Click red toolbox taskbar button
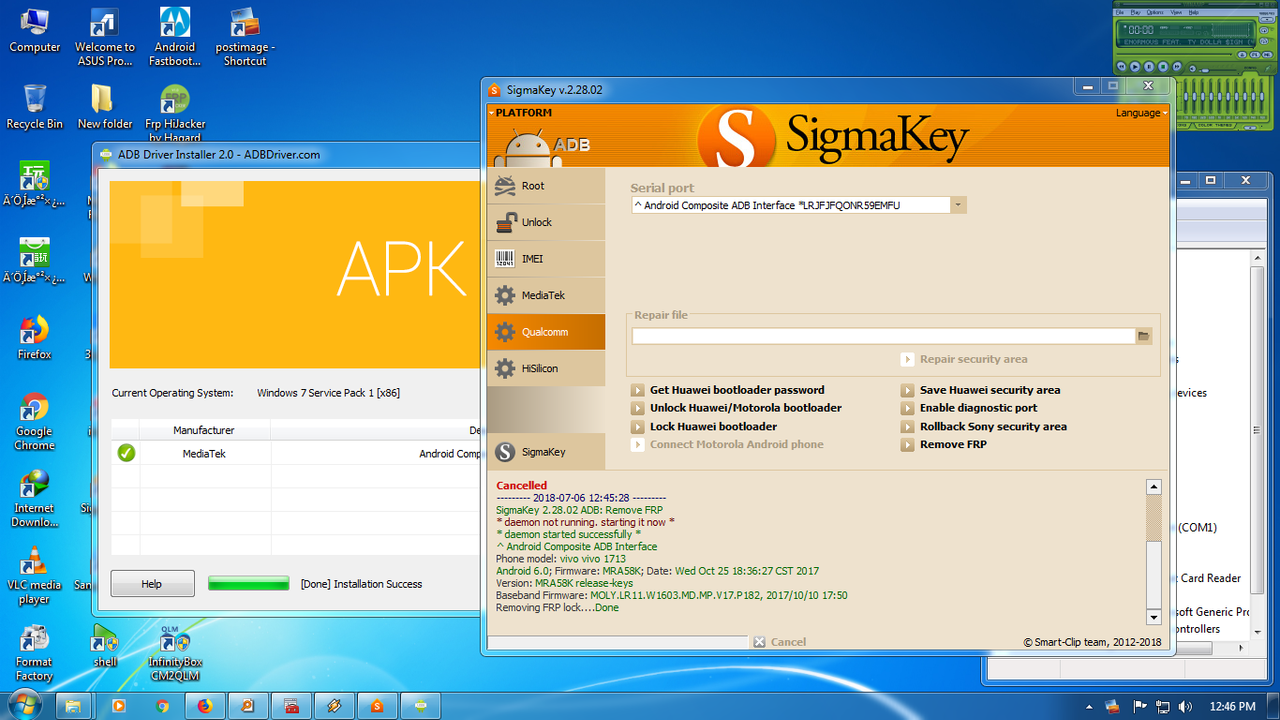Viewport: 1280px width, 720px height. (x=291, y=706)
